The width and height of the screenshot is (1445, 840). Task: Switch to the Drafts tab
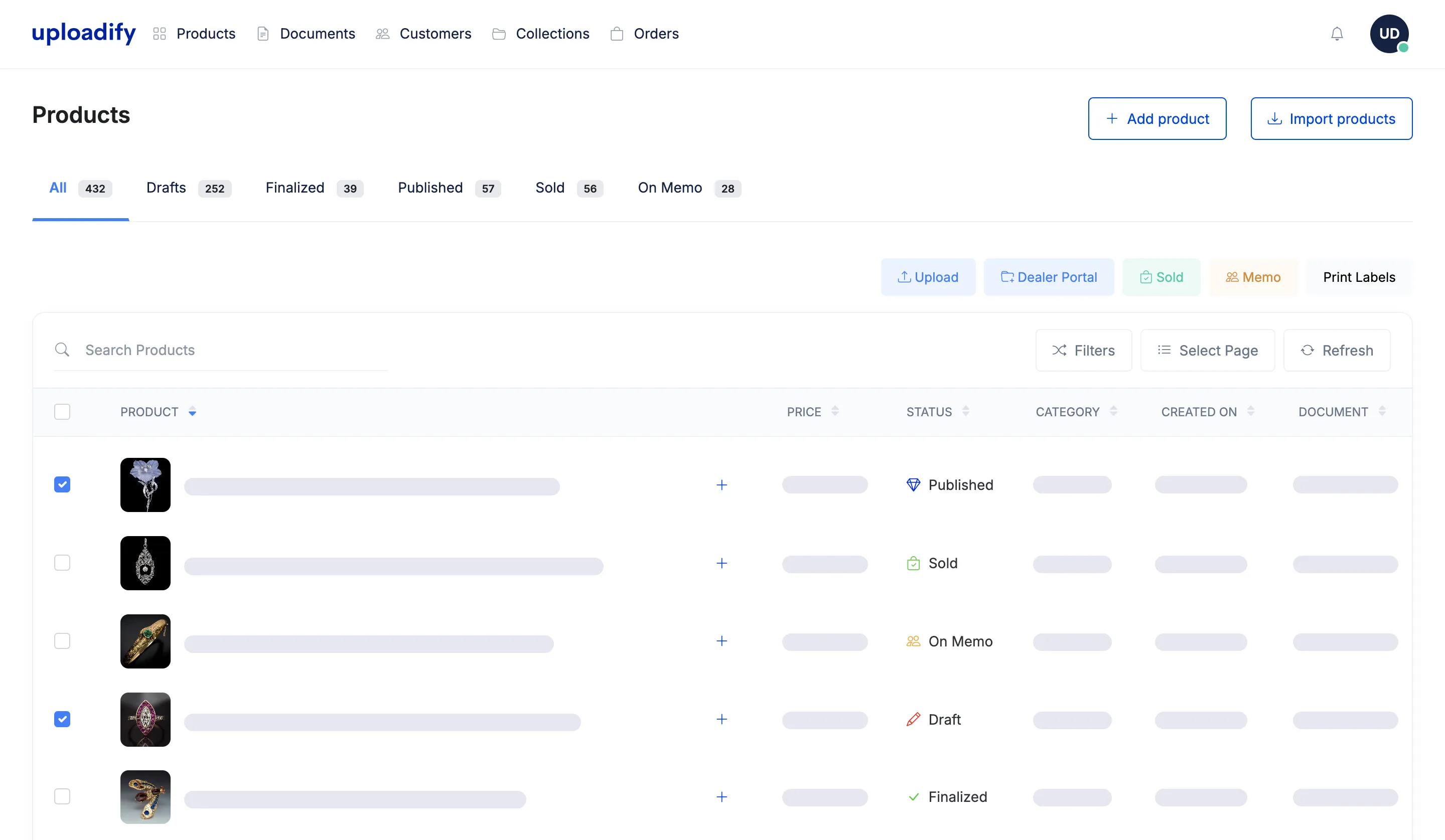pos(166,188)
